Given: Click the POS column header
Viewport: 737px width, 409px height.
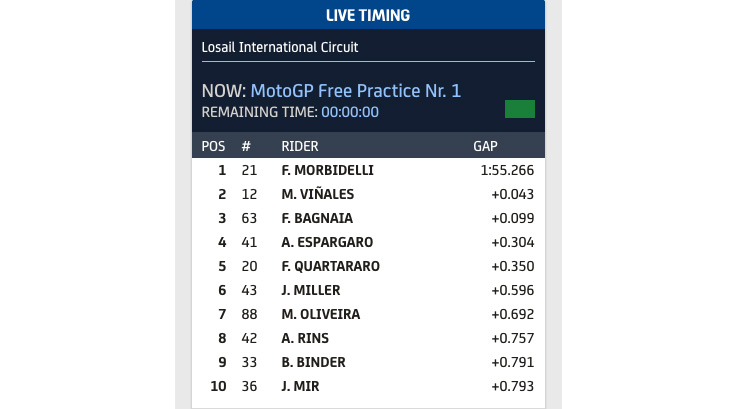Looking at the screenshot, I should tap(213, 146).
